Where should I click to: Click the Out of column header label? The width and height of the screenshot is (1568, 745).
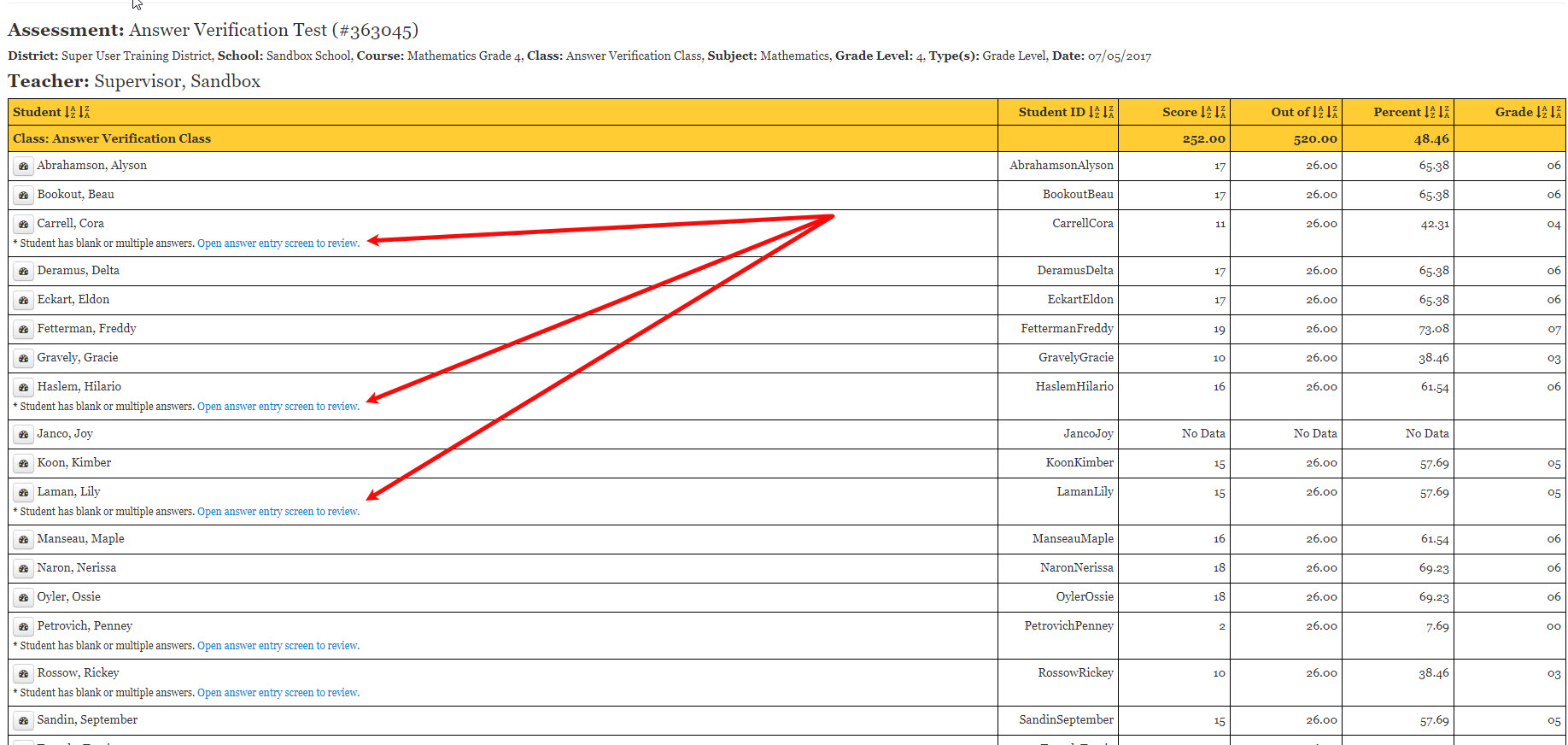coord(1290,112)
